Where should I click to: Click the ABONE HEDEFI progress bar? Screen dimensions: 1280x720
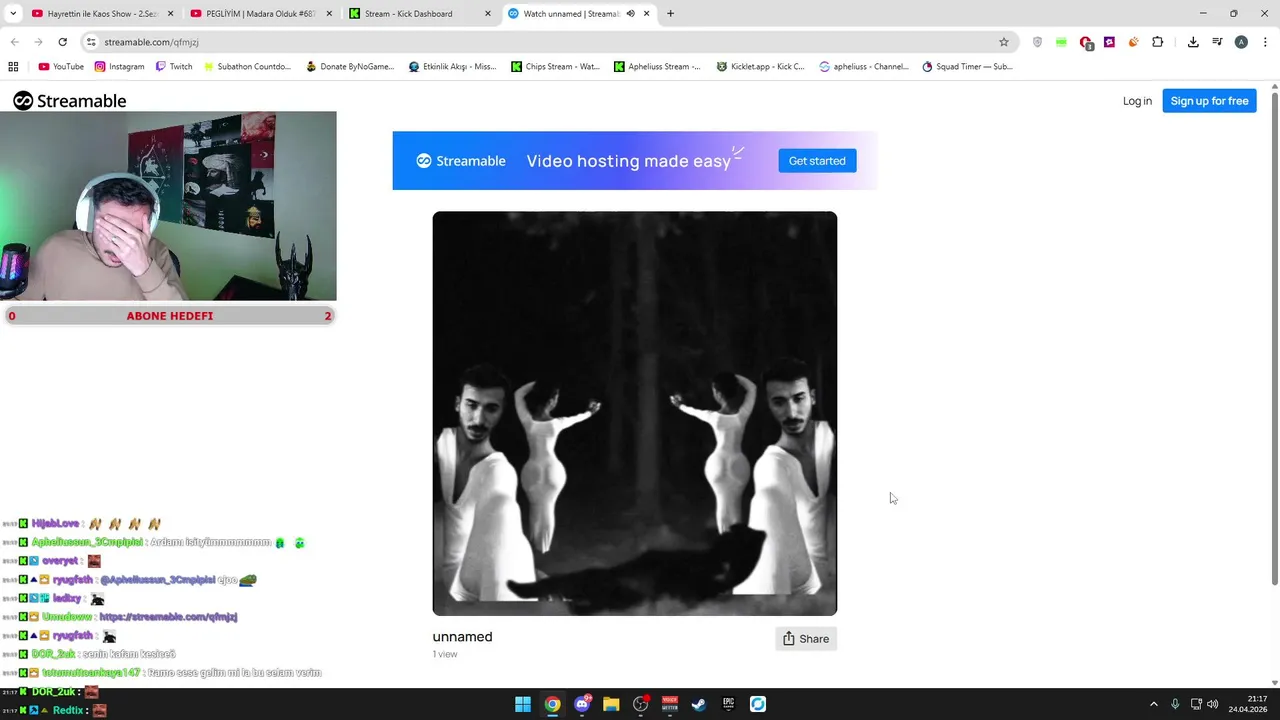coord(169,316)
